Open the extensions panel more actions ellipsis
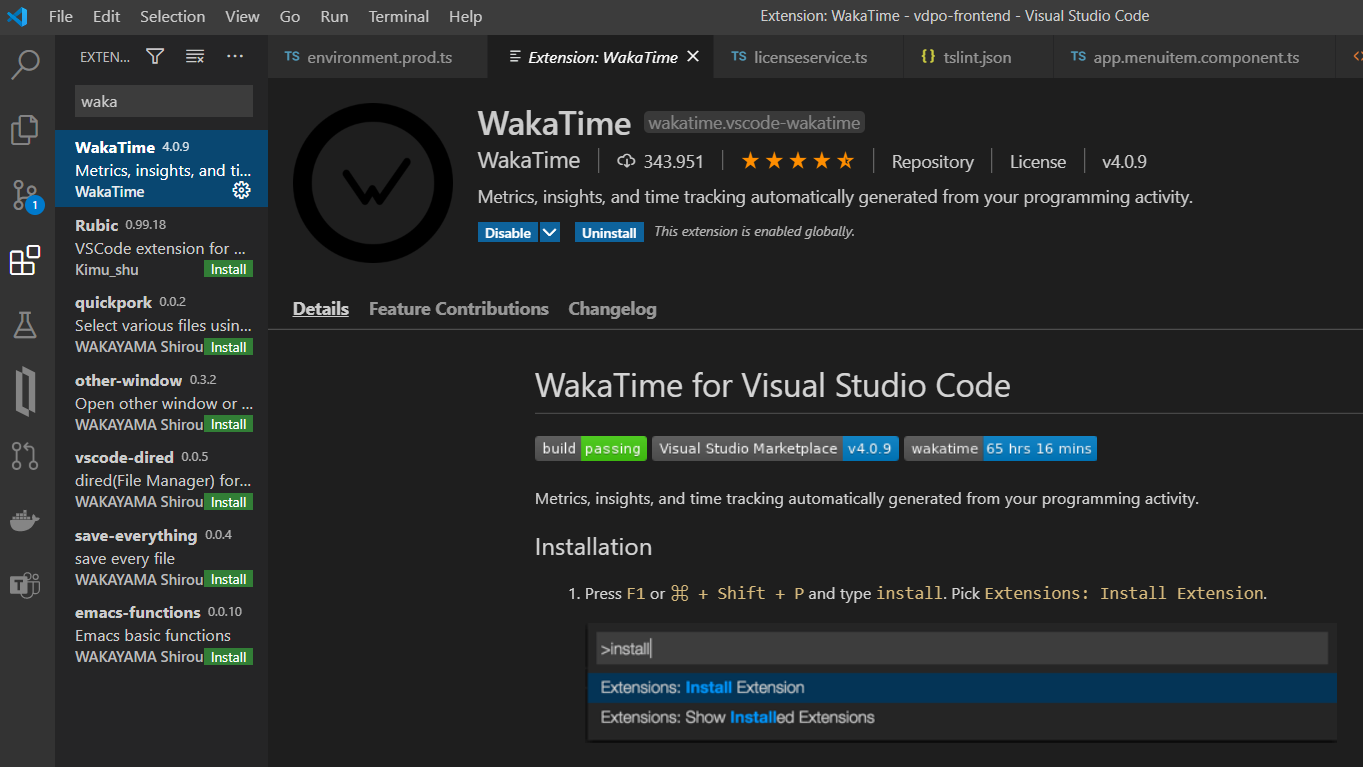The width and height of the screenshot is (1363, 767). coord(235,57)
